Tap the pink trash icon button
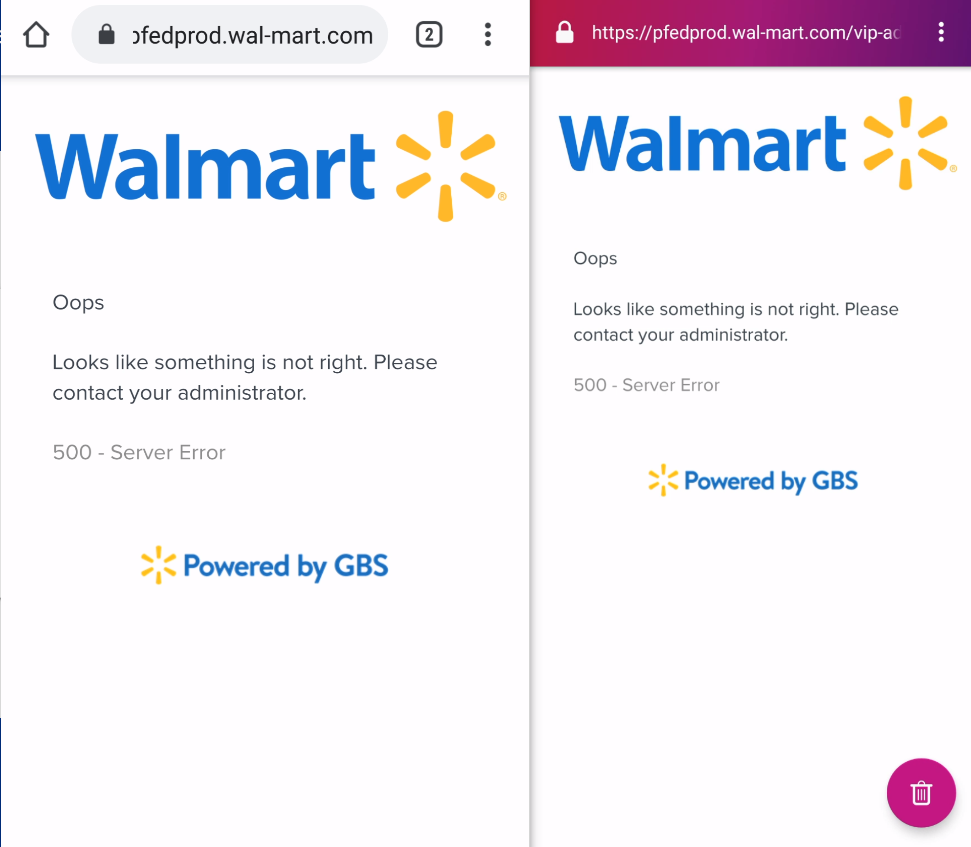The height and width of the screenshot is (847, 971). 921,793
